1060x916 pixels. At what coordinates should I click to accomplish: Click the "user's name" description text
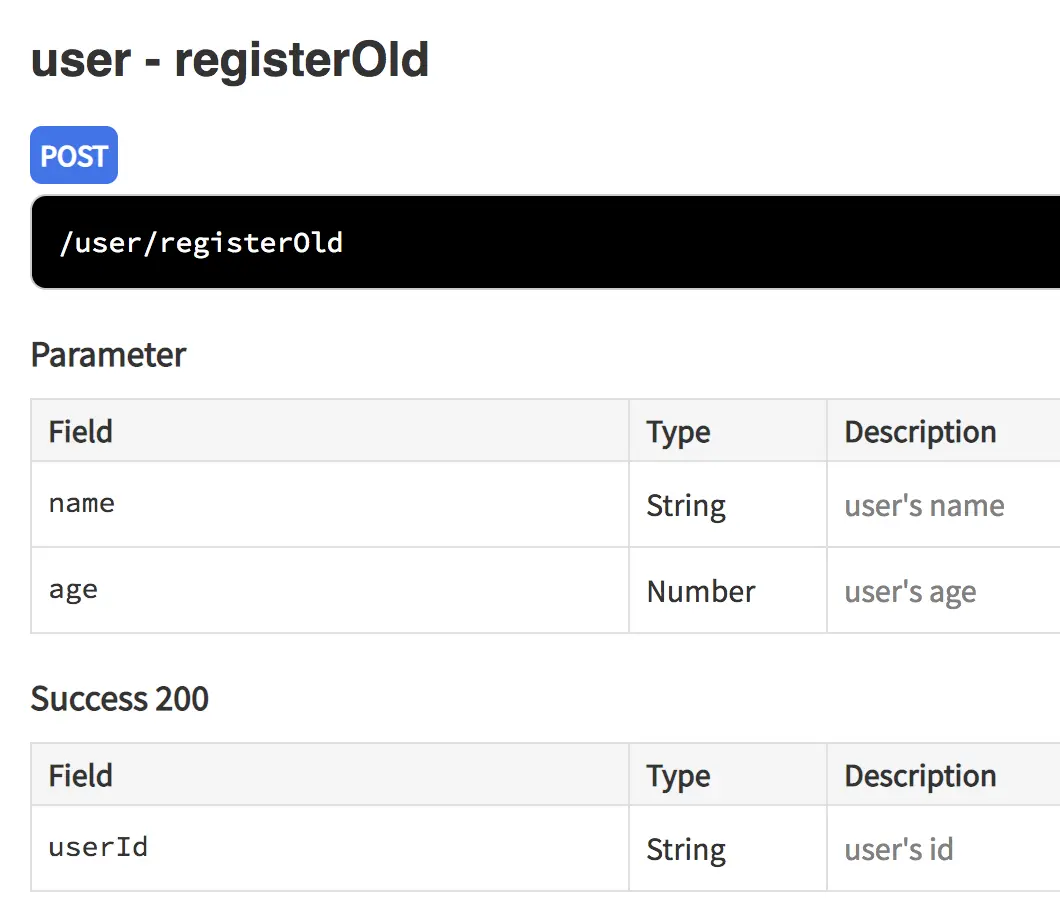pyautogui.click(x=924, y=505)
